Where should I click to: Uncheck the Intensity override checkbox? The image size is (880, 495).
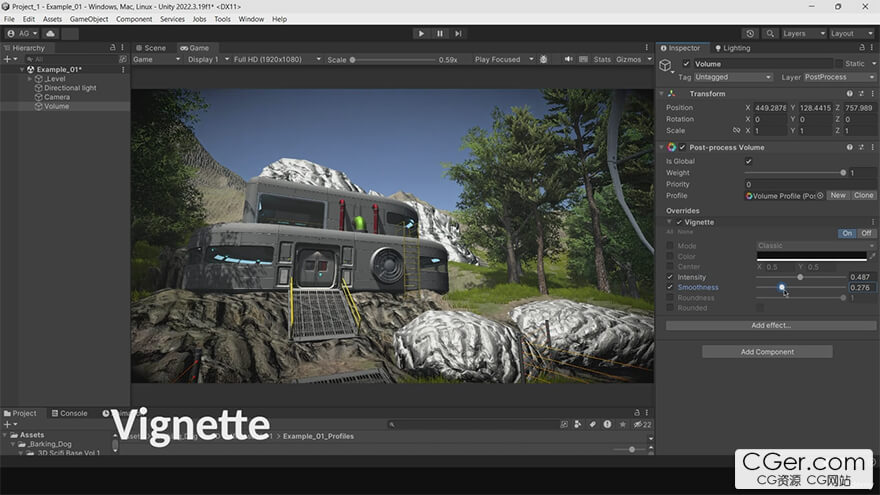pos(670,277)
